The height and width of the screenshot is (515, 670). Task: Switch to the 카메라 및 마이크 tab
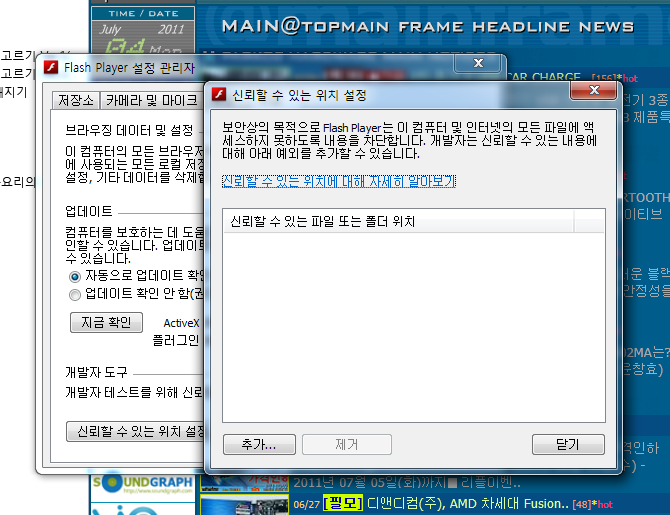click(151, 100)
